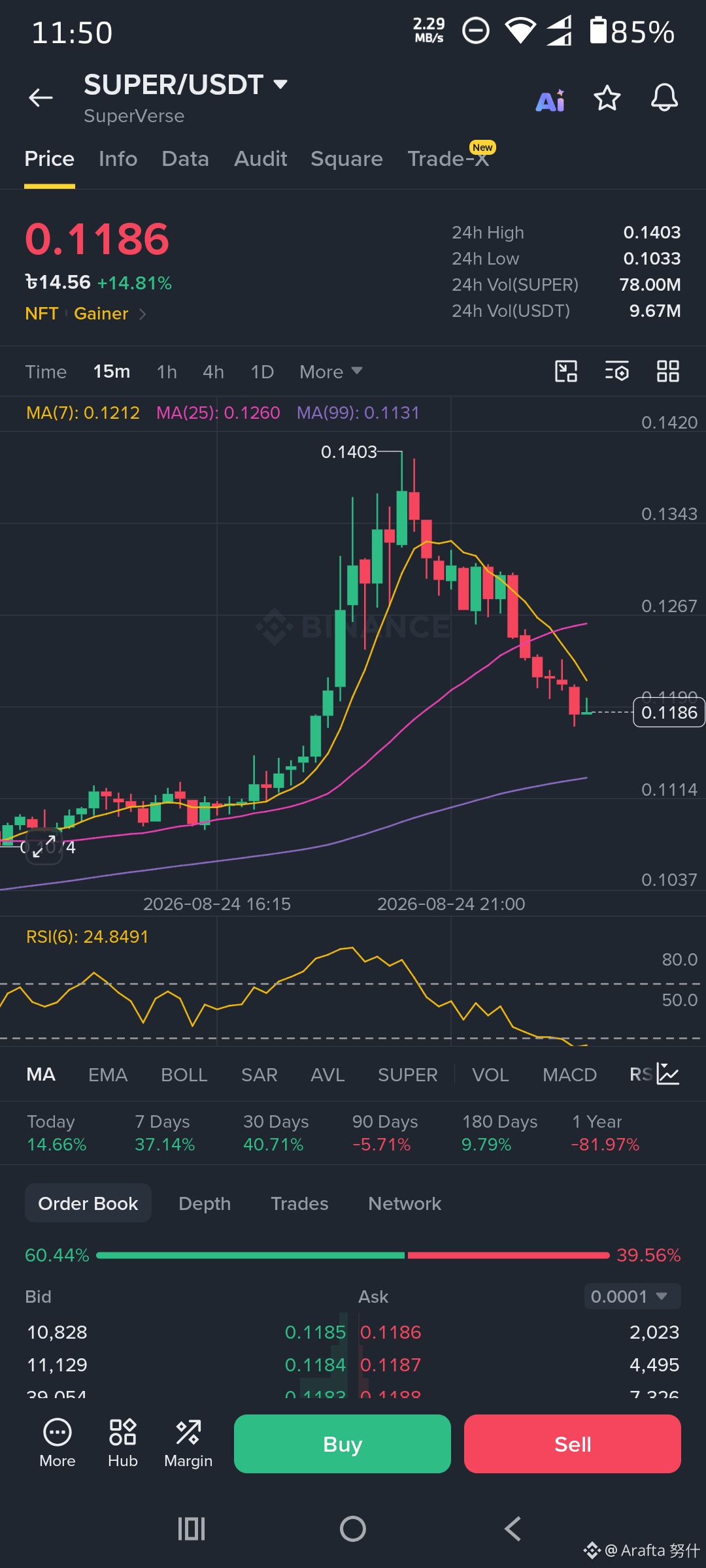
Task: Open the AI assistant icon
Action: pyautogui.click(x=550, y=100)
